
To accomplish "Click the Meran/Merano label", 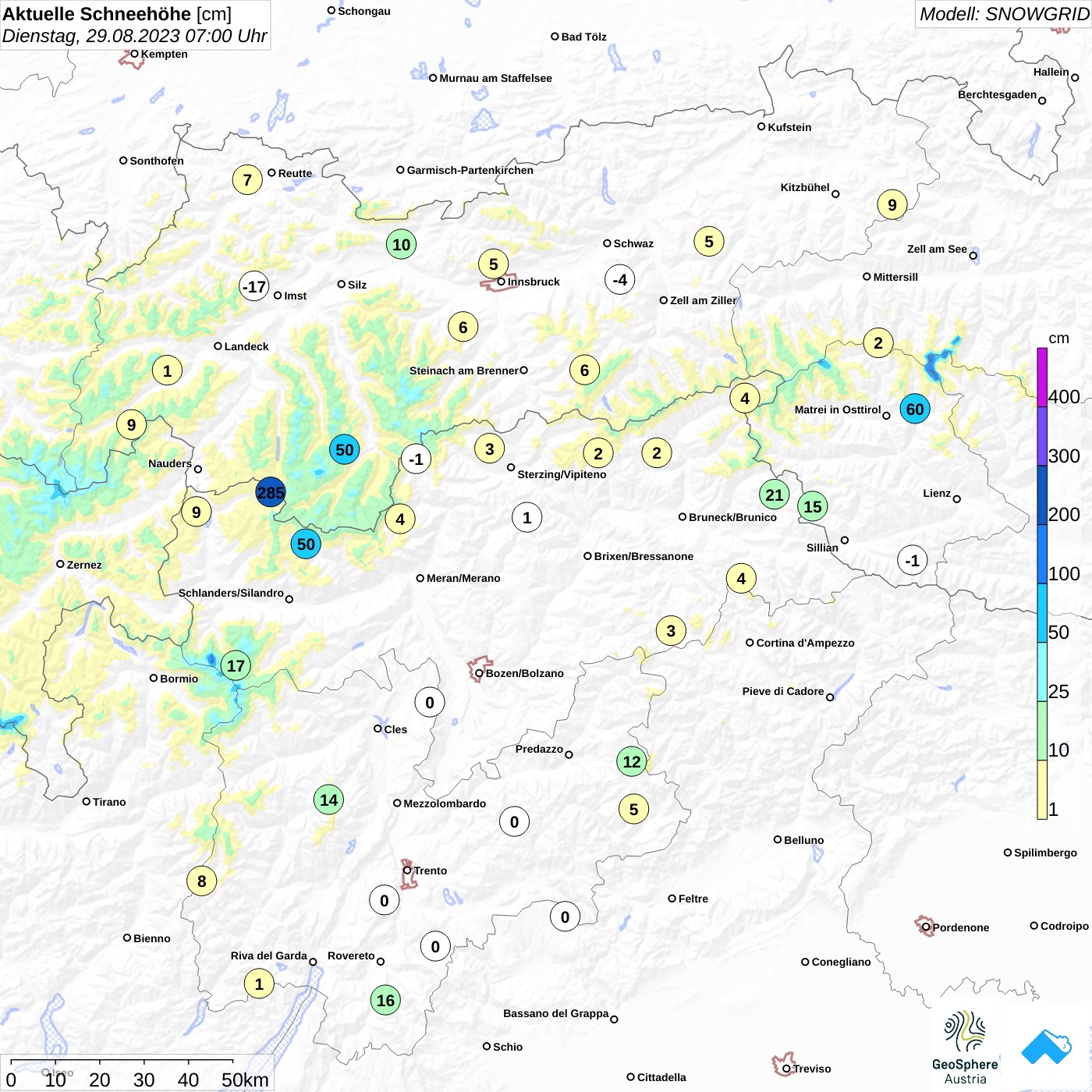I will (463, 578).
